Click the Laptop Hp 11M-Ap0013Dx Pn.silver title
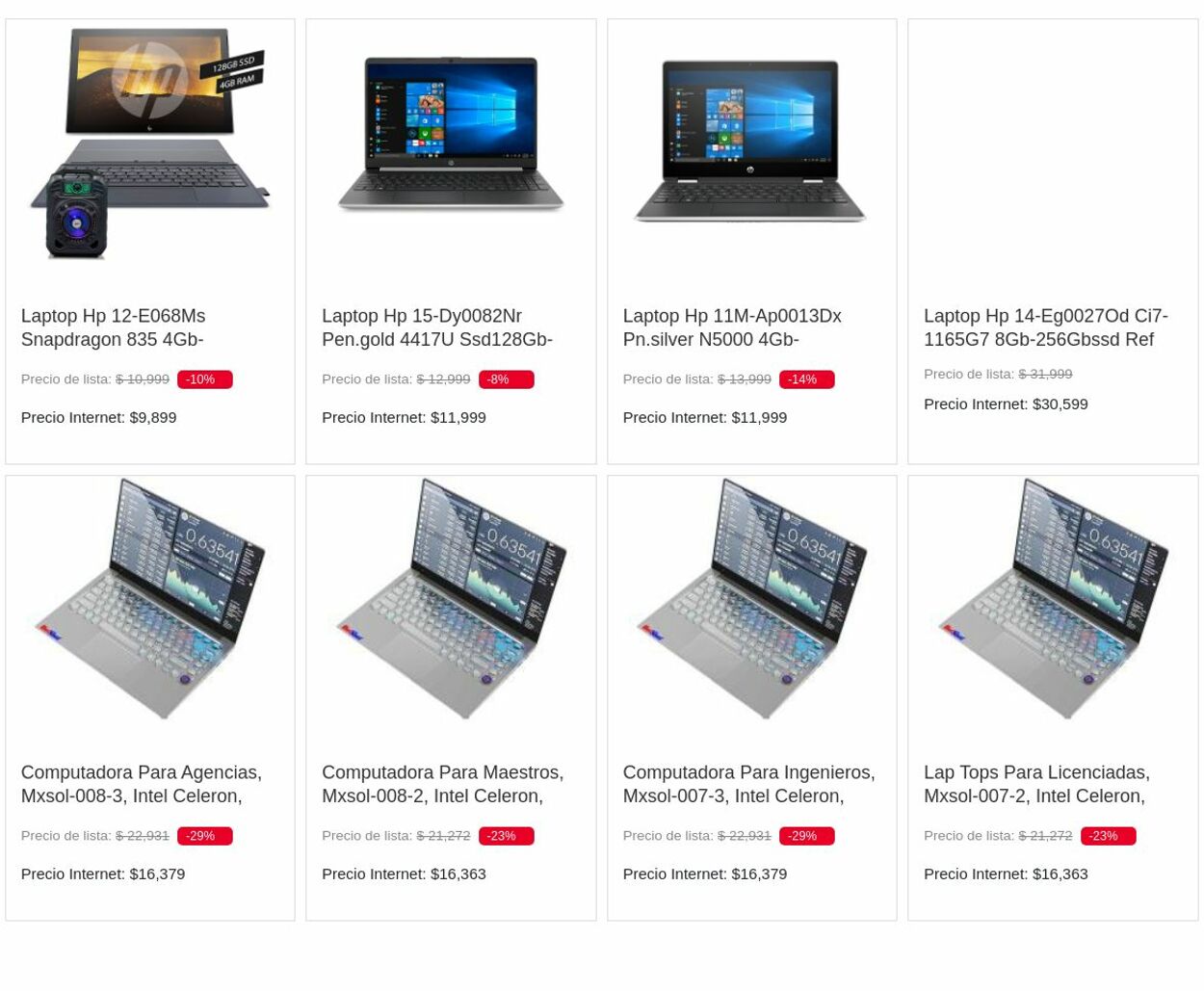The image size is (1204, 991). (732, 327)
